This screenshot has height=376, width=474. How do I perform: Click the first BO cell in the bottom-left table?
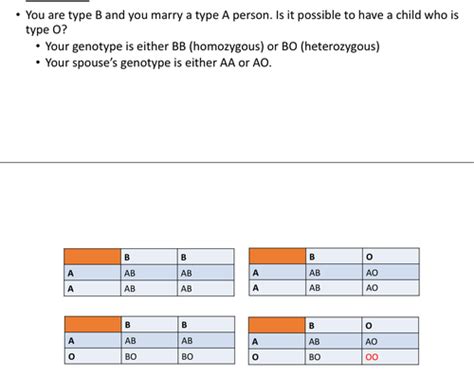149,356
